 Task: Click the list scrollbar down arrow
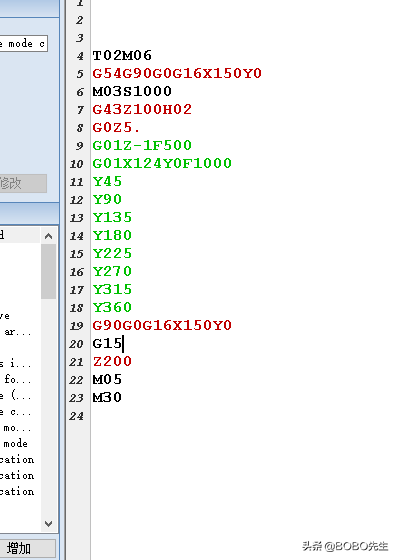49,524
